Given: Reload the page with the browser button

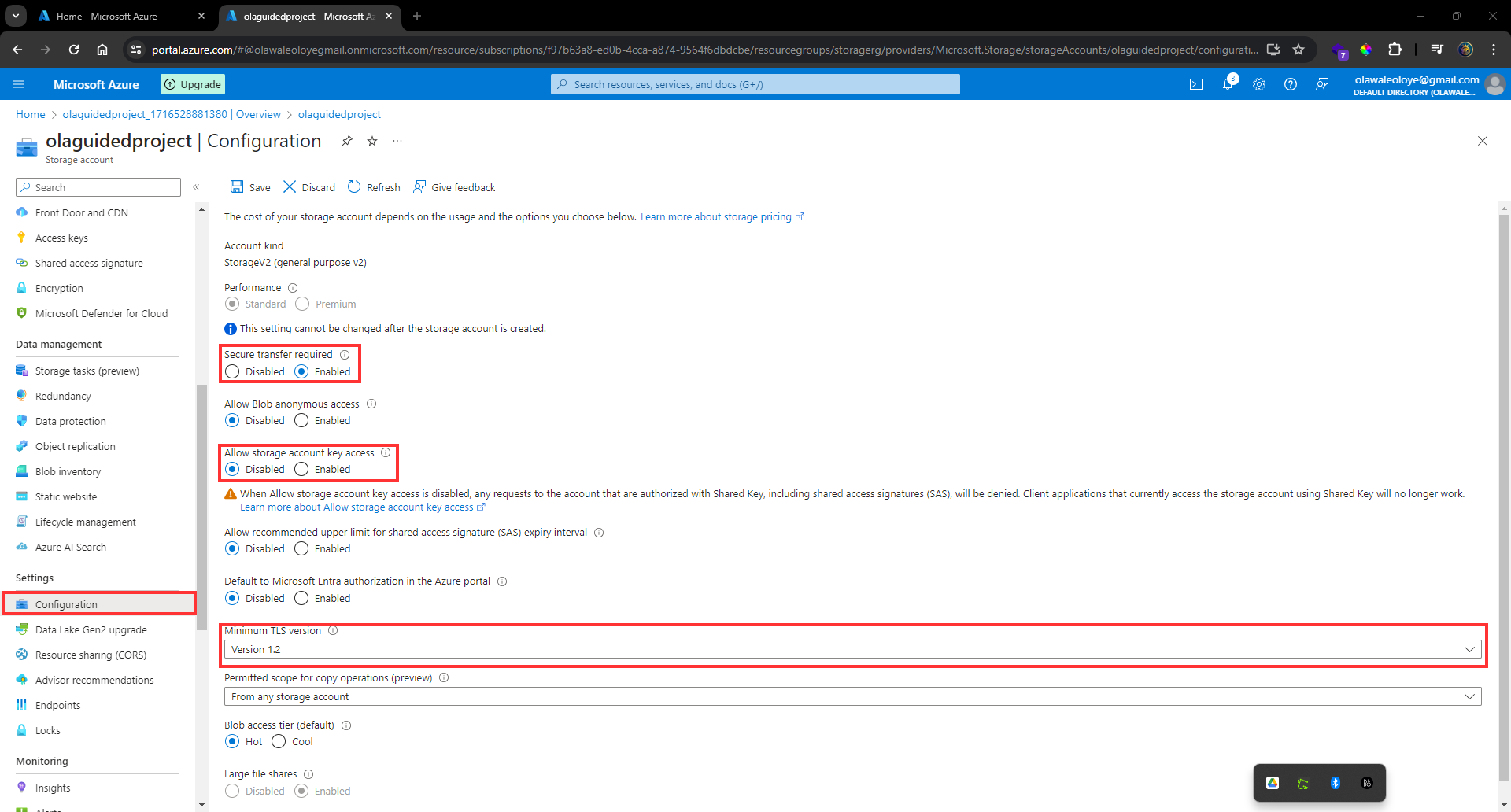Looking at the screenshot, I should tap(74, 50).
